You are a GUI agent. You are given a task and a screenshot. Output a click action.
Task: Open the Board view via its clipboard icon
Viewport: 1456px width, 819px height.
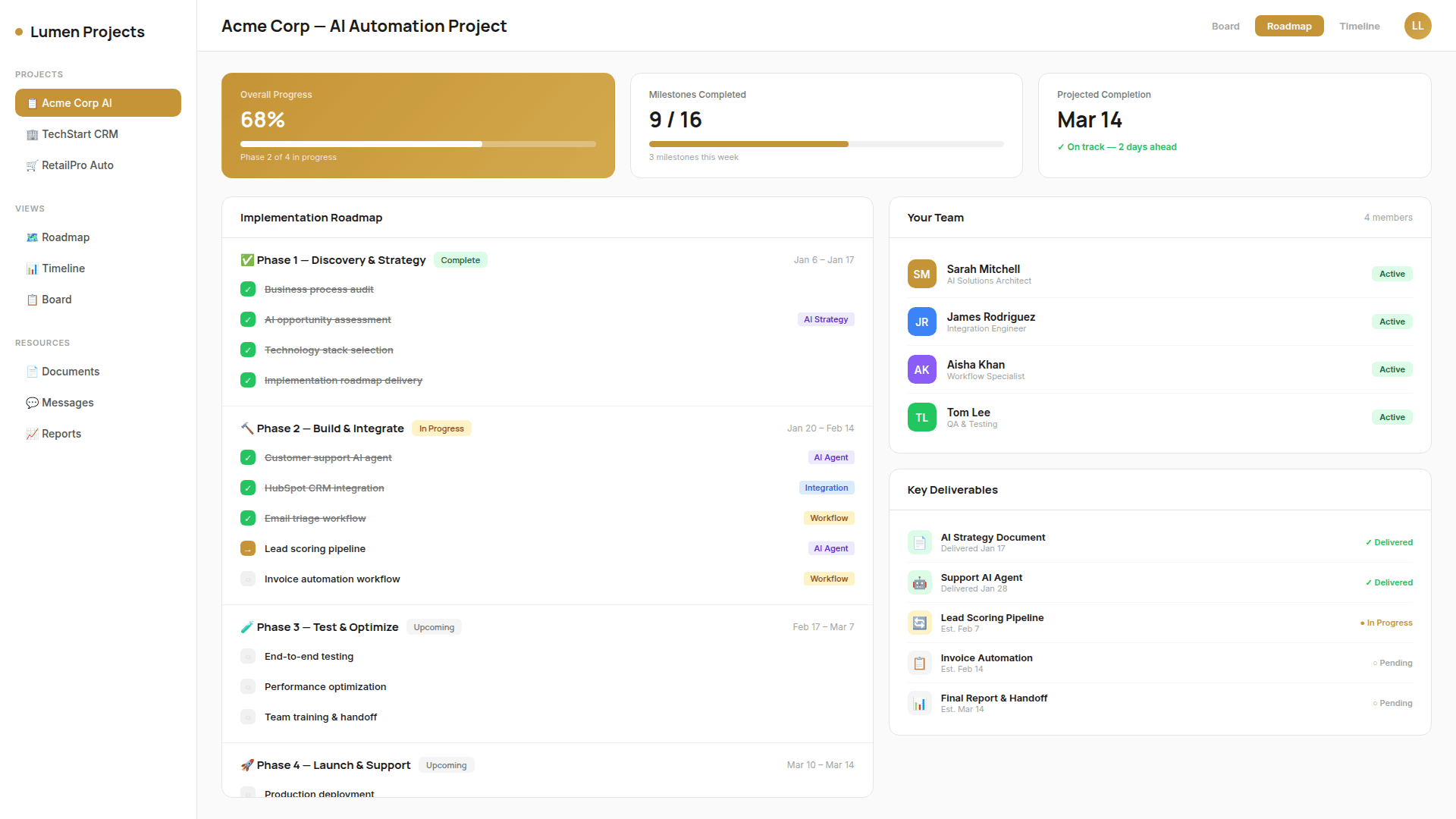[x=33, y=299]
